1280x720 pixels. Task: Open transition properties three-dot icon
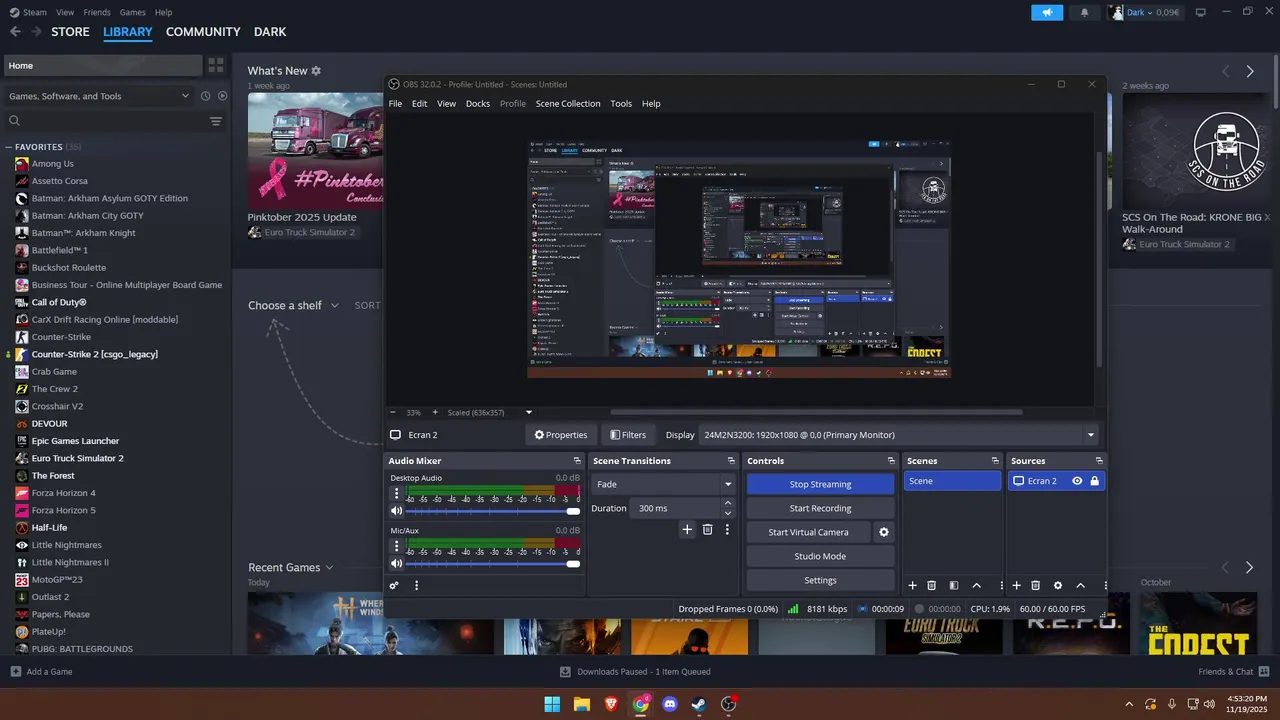[x=727, y=529]
